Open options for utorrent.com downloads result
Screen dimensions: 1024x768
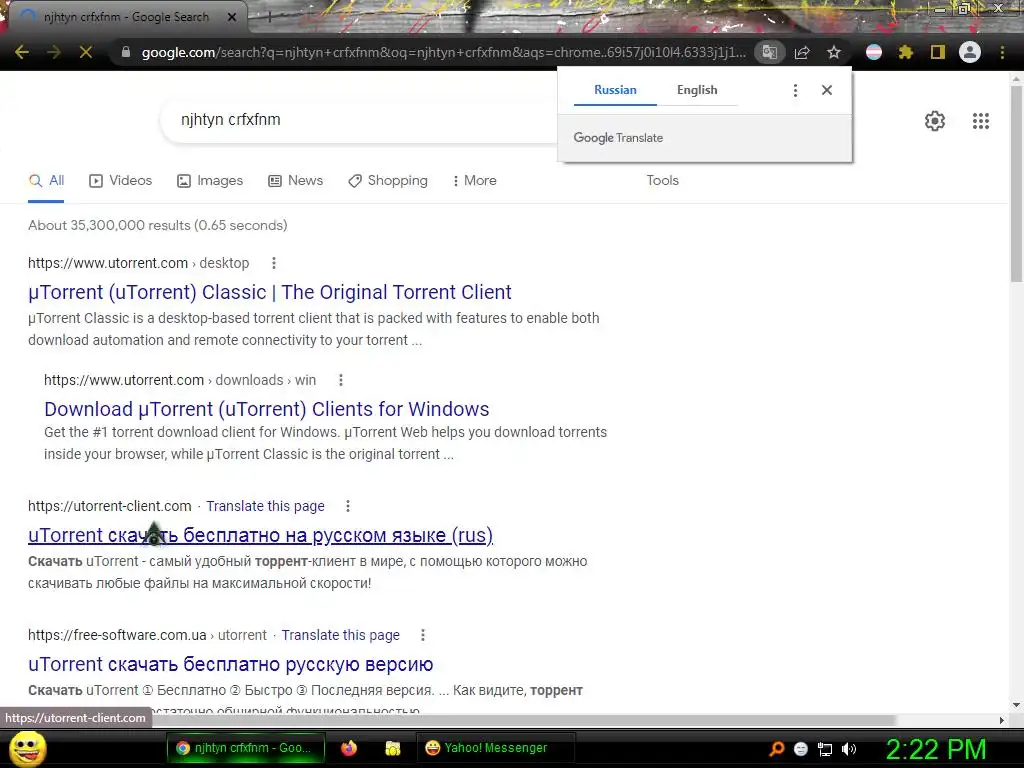pos(340,380)
